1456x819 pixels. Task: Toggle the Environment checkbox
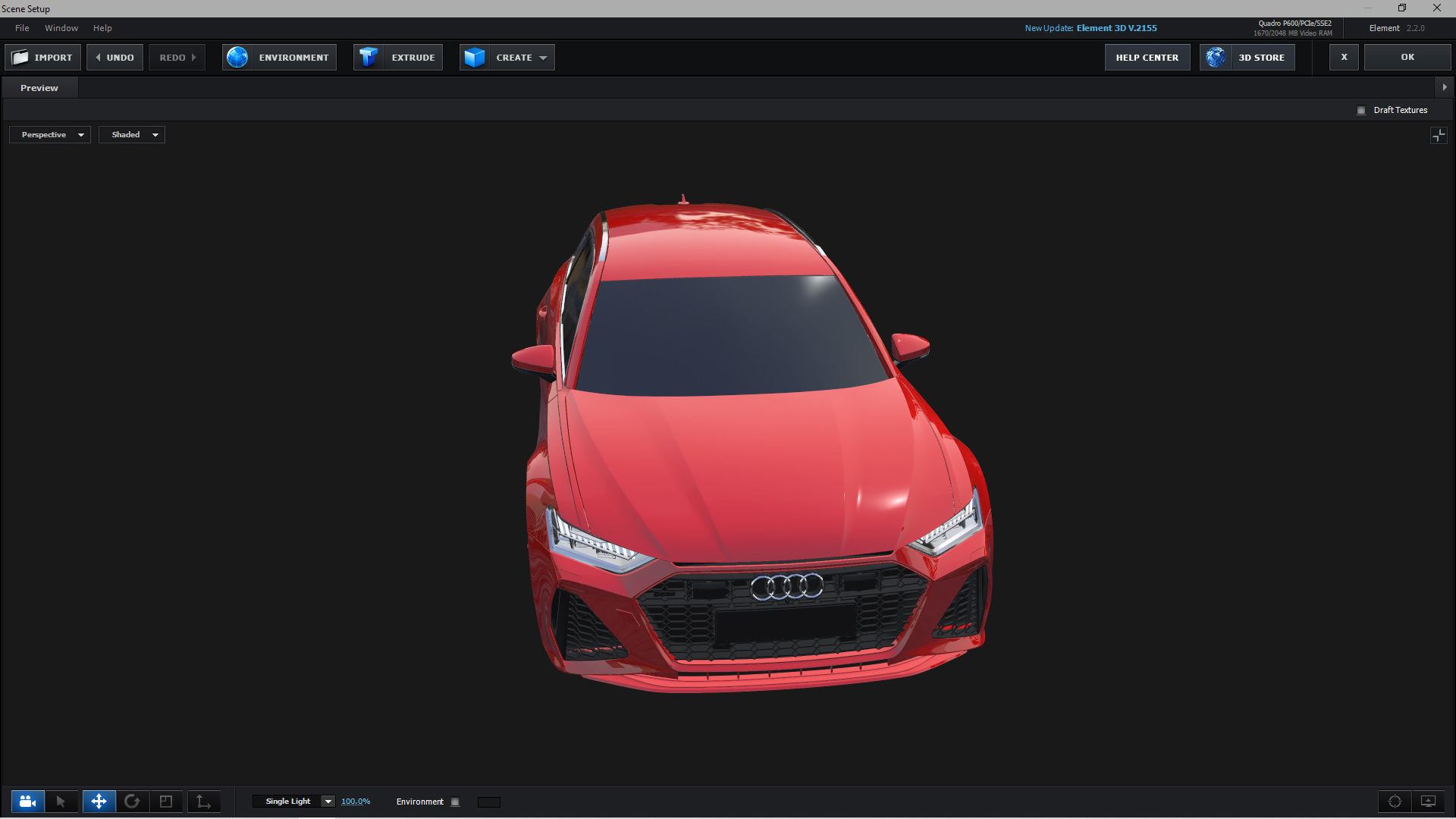[x=455, y=802]
